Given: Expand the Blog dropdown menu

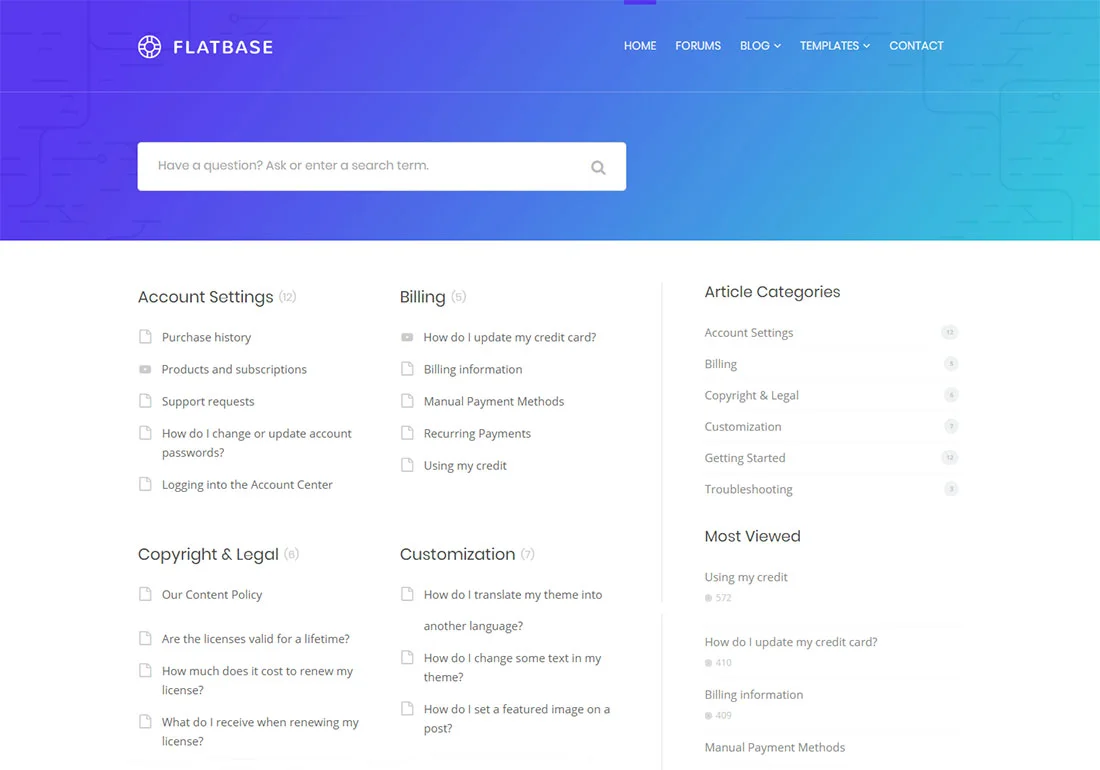Looking at the screenshot, I should point(760,46).
